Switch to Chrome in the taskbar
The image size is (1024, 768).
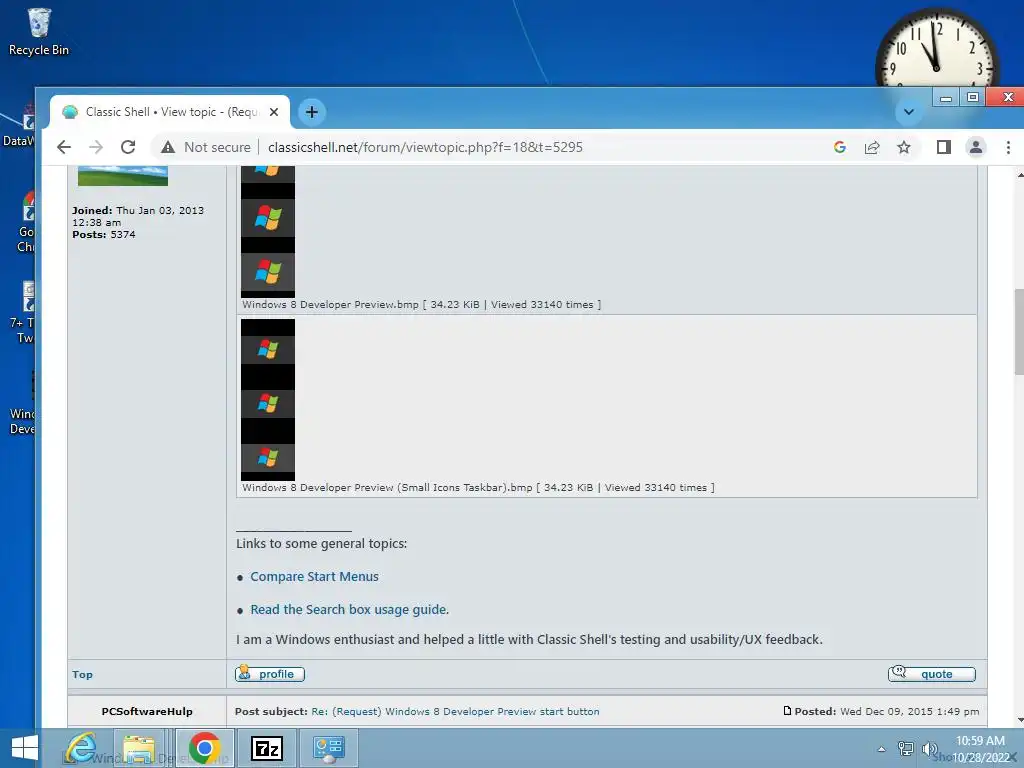pyautogui.click(x=204, y=748)
